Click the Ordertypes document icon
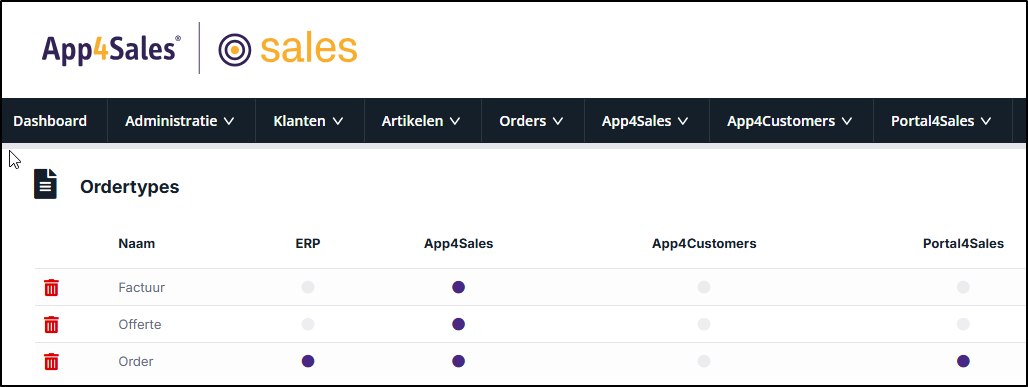The width and height of the screenshot is (1028, 387). [x=45, y=184]
